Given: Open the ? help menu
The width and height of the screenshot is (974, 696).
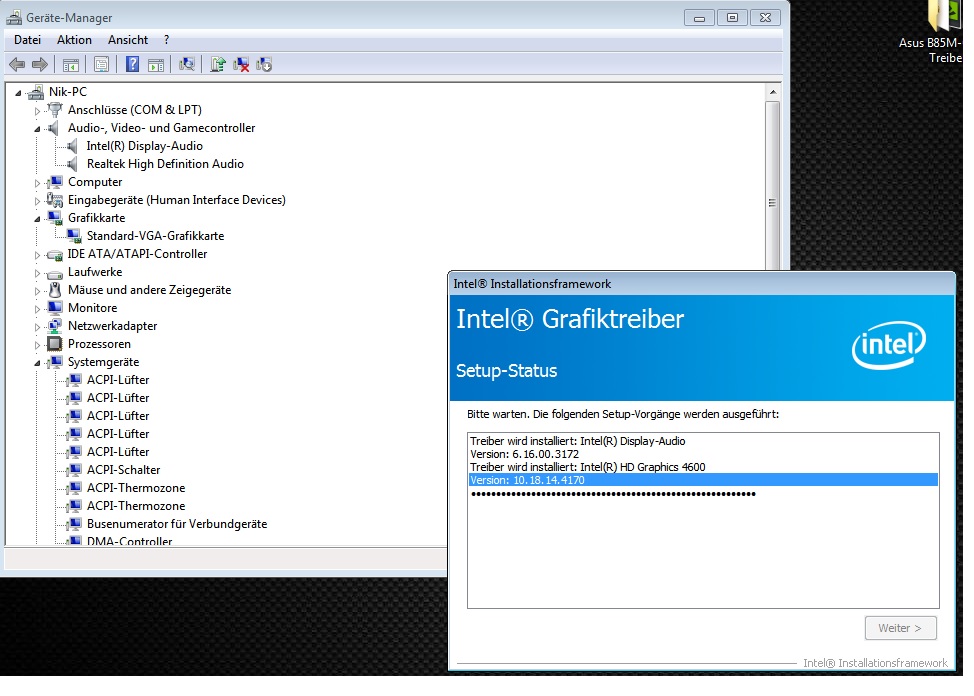Looking at the screenshot, I should (x=166, y=40).
